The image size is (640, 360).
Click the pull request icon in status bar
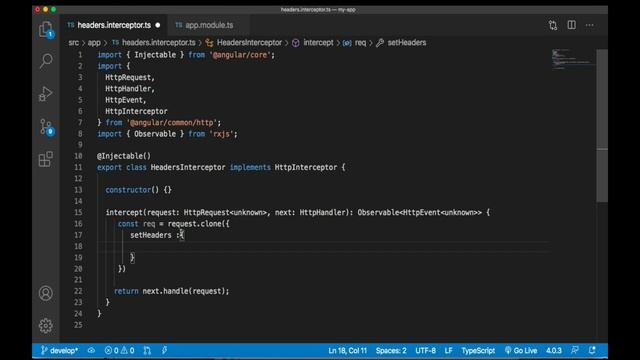[x=147, y=351]
